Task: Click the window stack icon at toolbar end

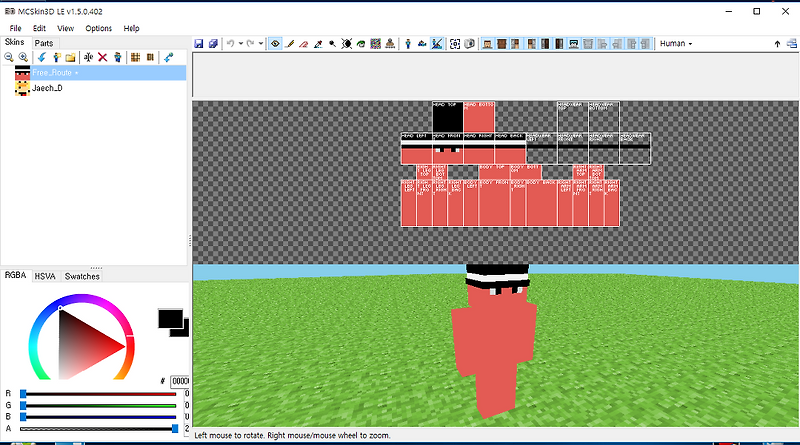Action: (x=792, y=44)
